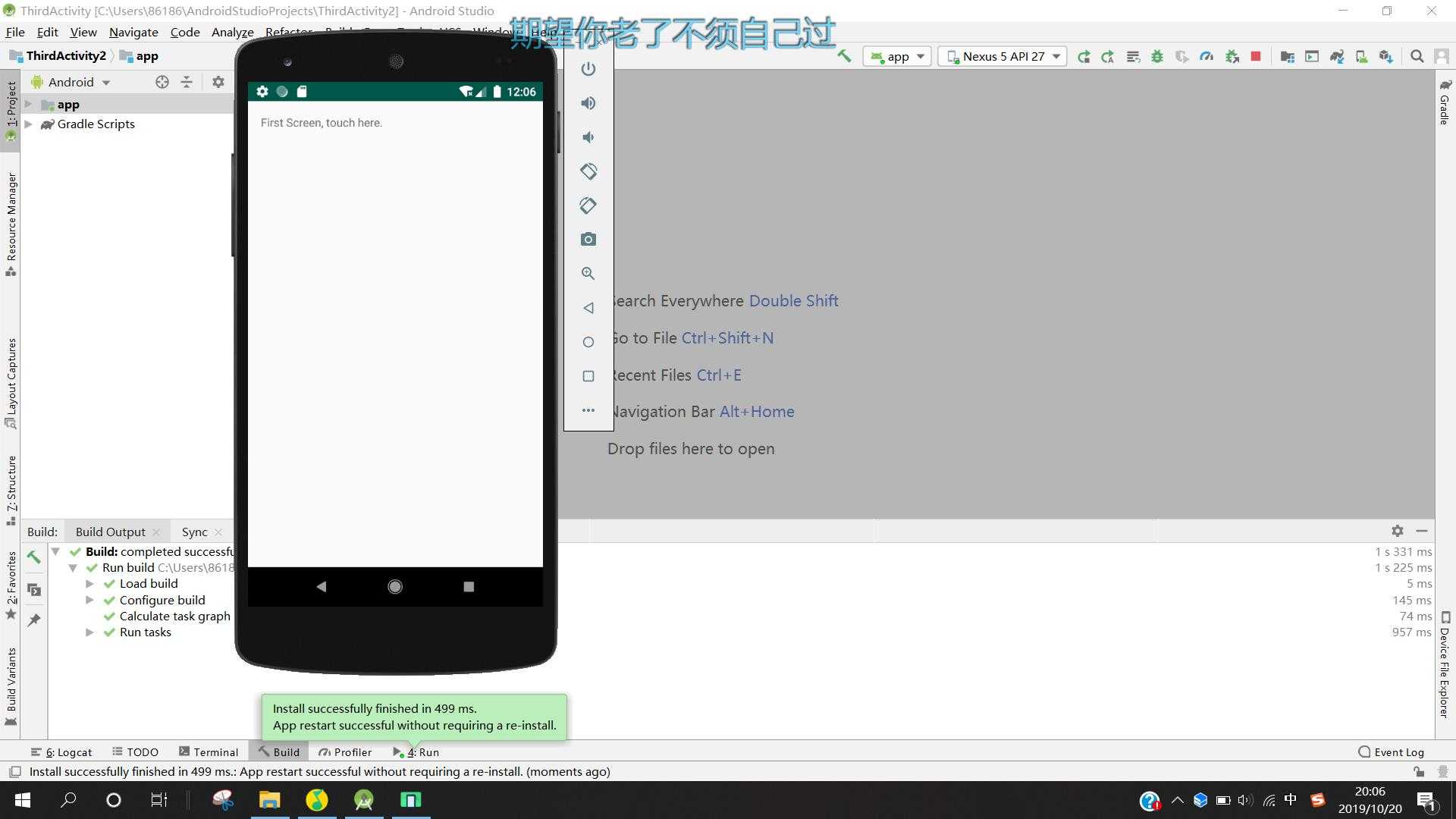Open Windows Start menu
Viewport: 1456px width, 819px height.
pos(23,800)
